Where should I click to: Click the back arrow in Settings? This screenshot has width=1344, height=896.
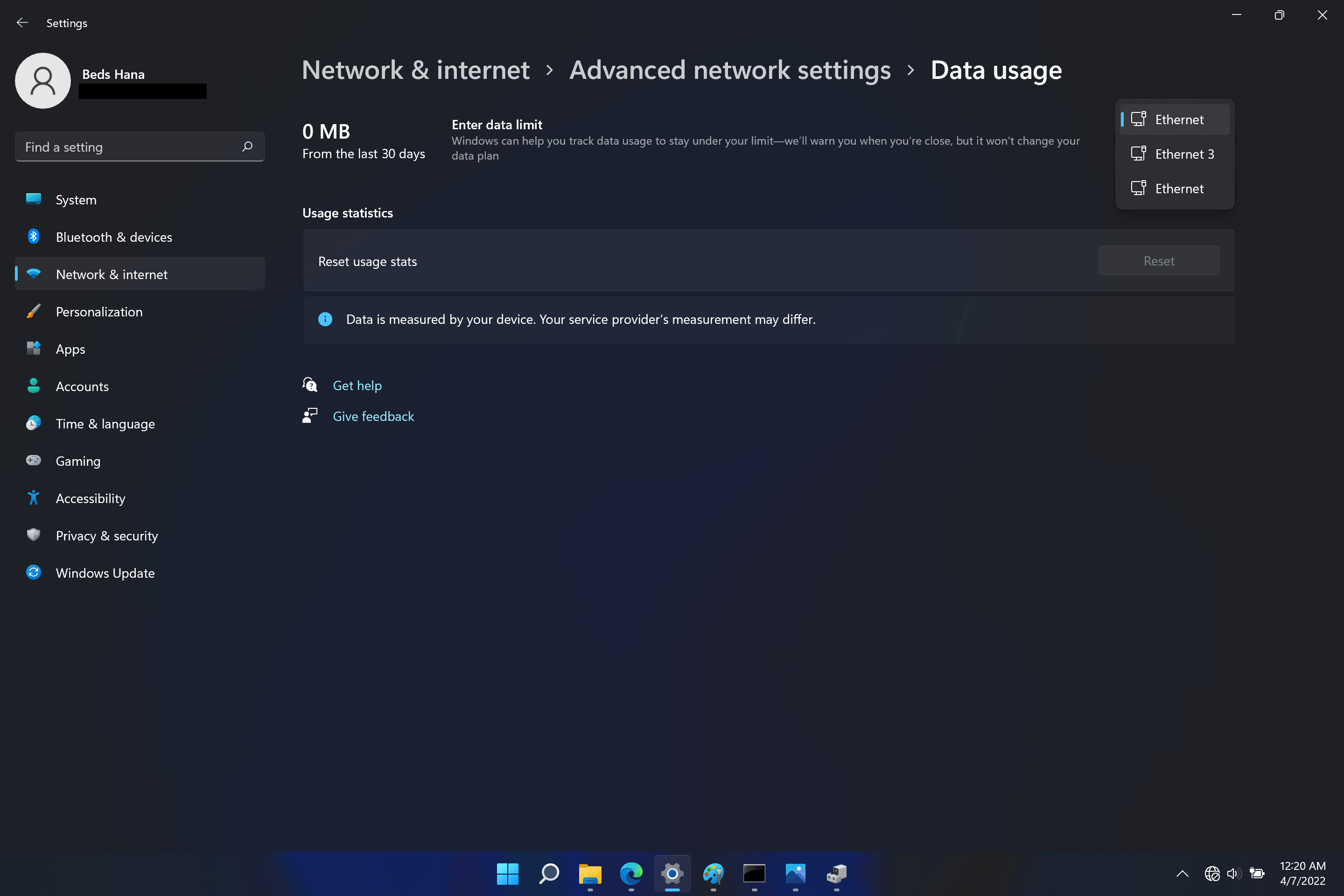tap(22, 23)
